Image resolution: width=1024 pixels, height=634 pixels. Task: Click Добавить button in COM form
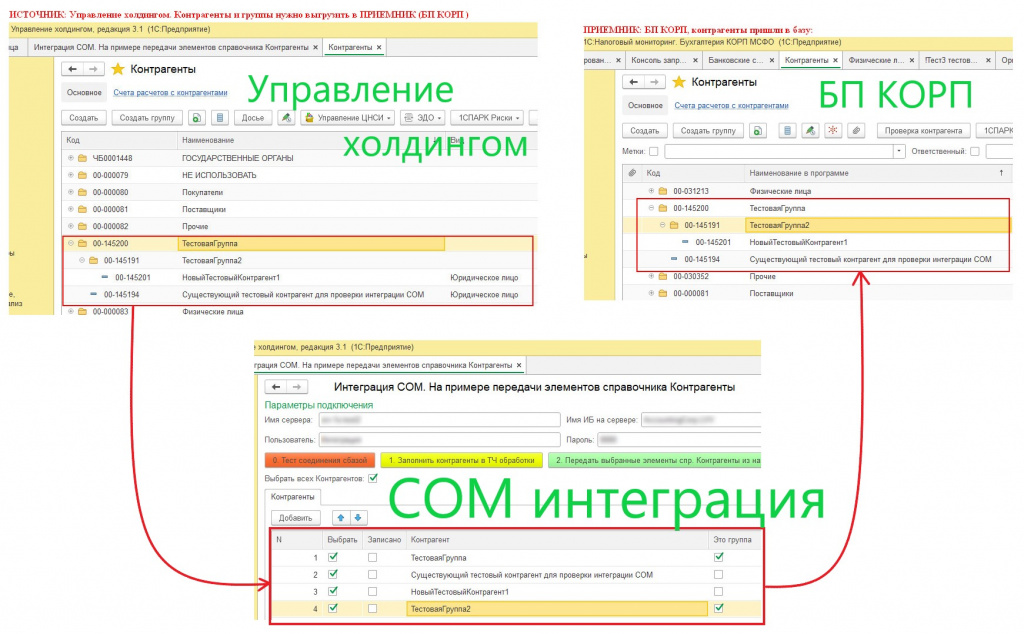296,518
